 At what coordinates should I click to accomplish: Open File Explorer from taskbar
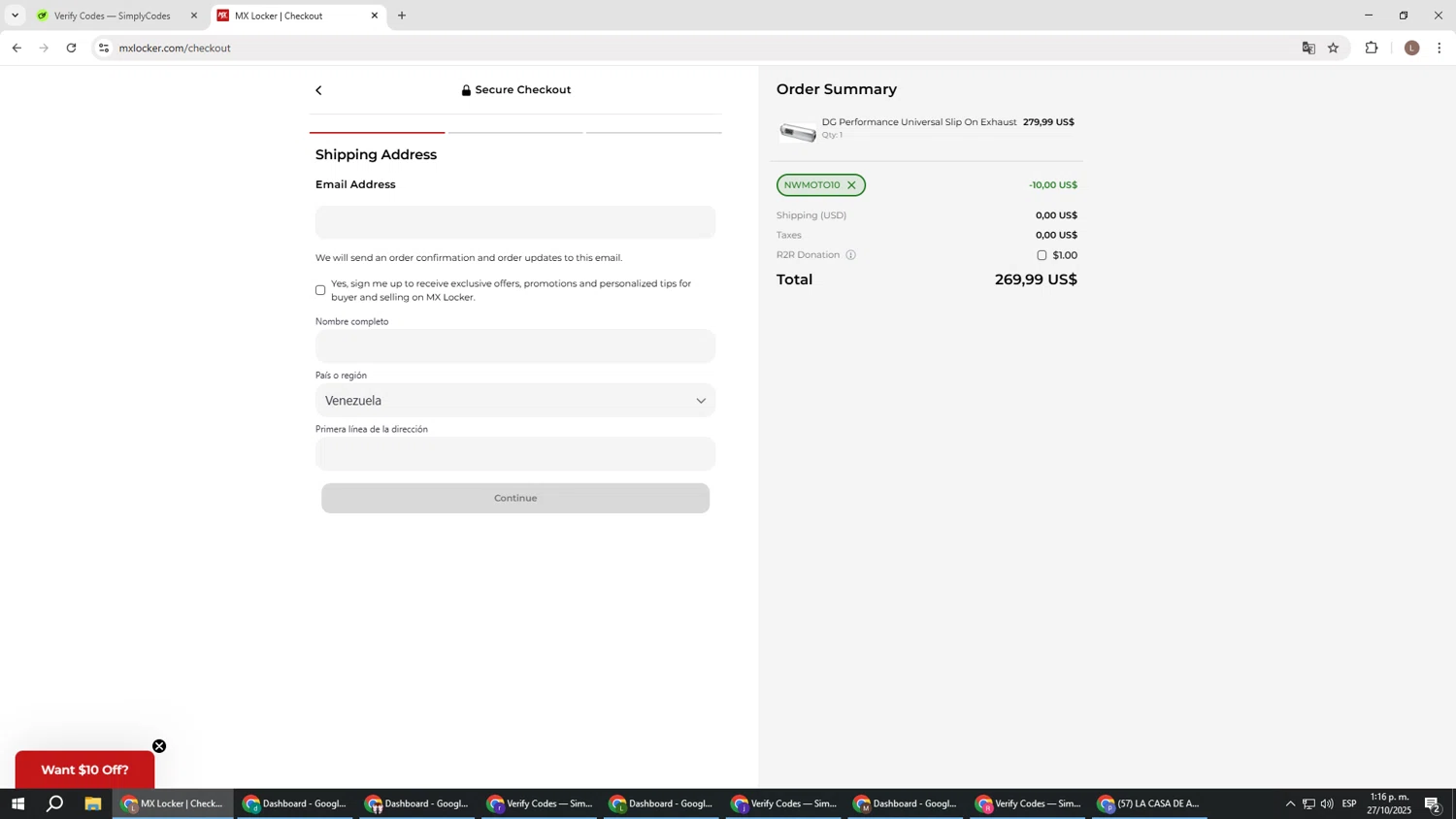point(93,803)
